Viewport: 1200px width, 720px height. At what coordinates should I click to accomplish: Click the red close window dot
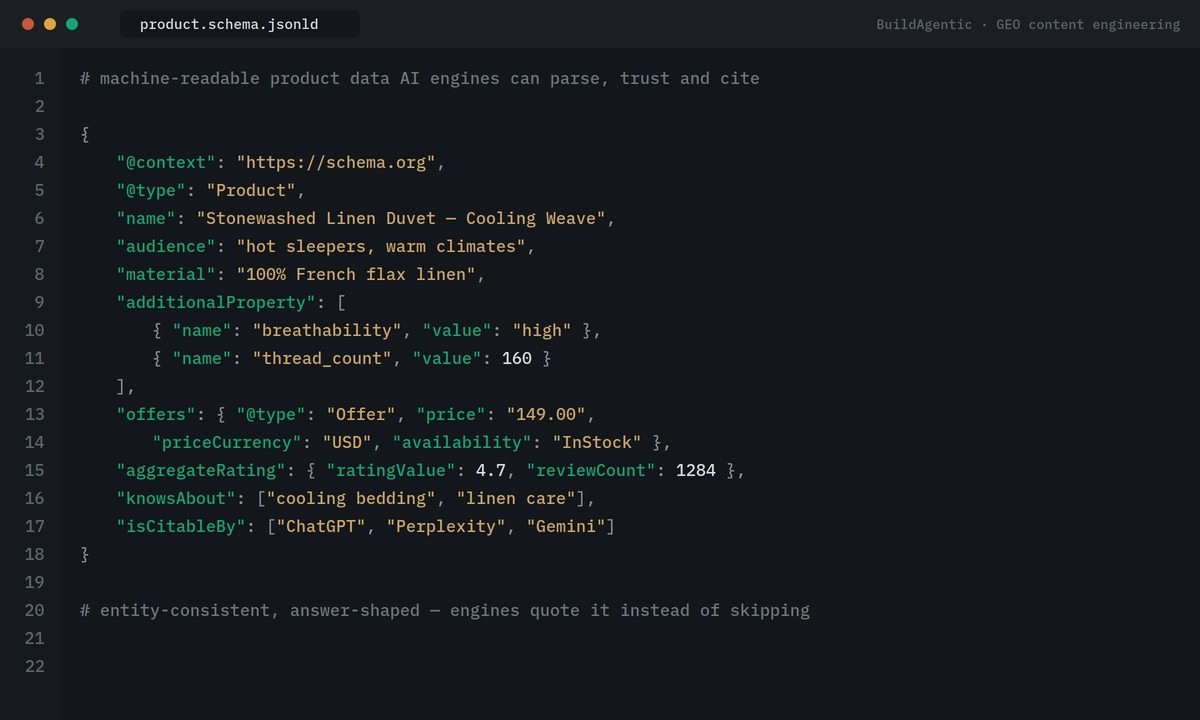pos(28,24)
